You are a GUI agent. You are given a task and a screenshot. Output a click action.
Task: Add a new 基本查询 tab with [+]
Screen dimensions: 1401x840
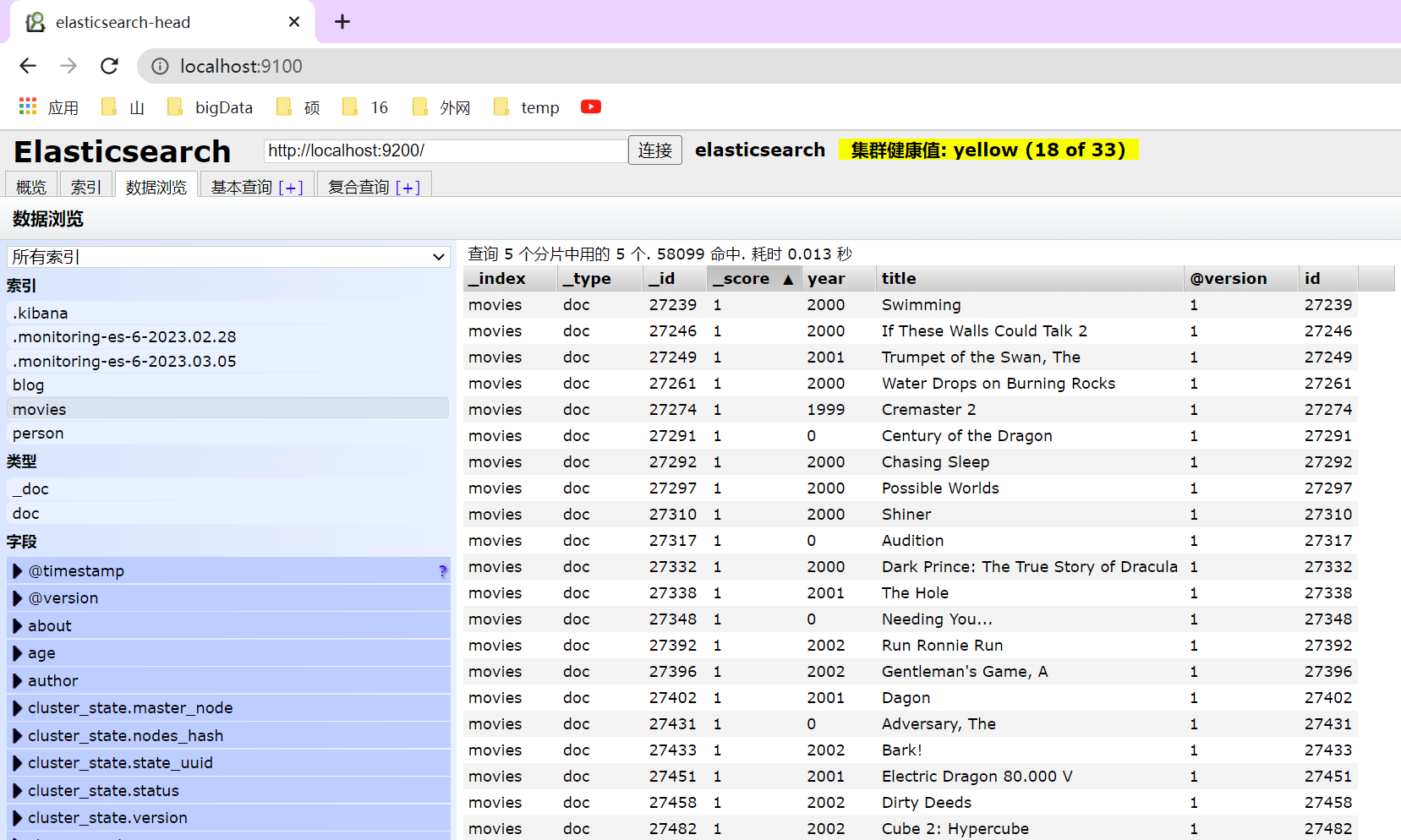[x=291, y=188]
